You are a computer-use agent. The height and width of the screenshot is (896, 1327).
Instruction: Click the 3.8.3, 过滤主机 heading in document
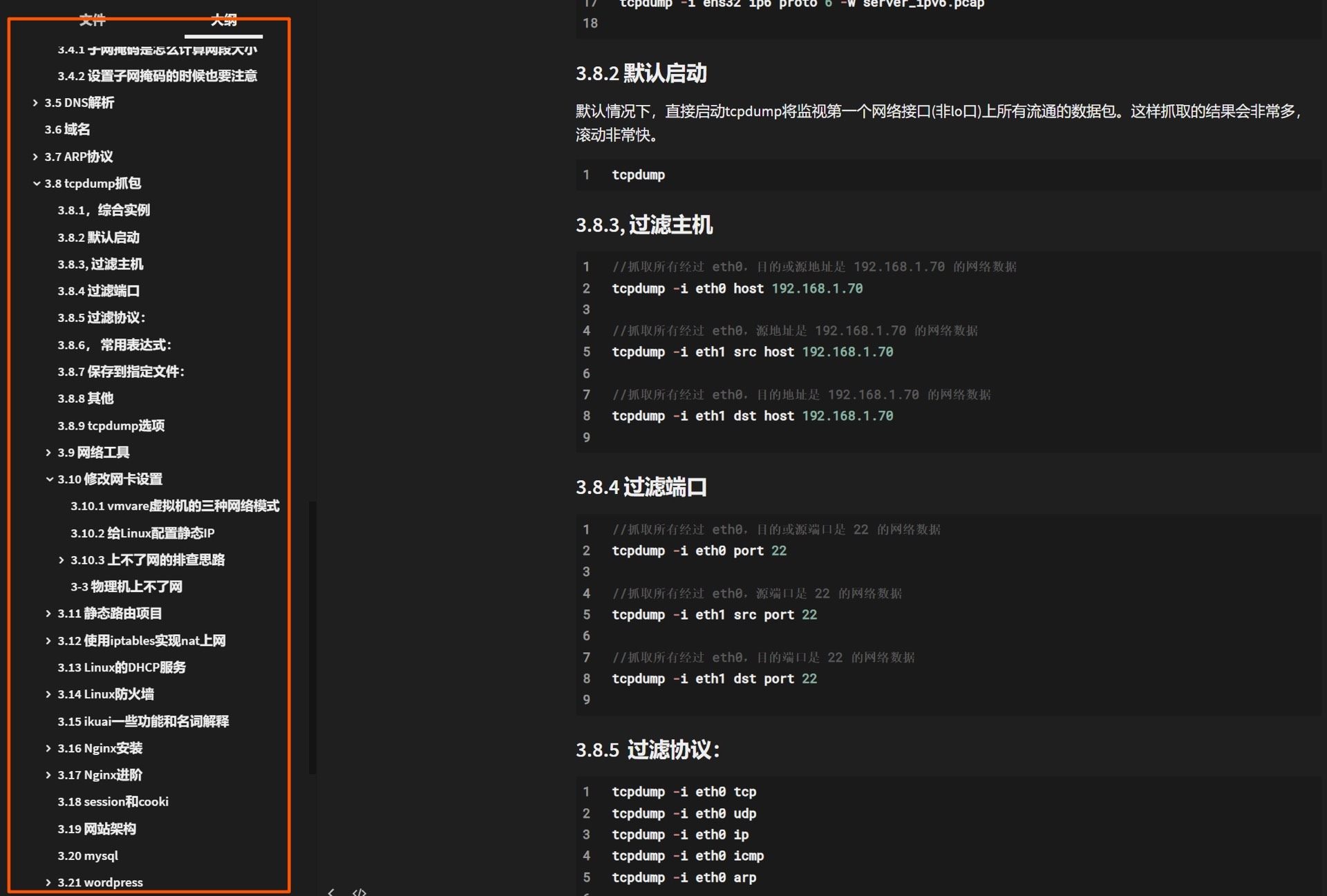pyautogui.click(x=643, y=225)
